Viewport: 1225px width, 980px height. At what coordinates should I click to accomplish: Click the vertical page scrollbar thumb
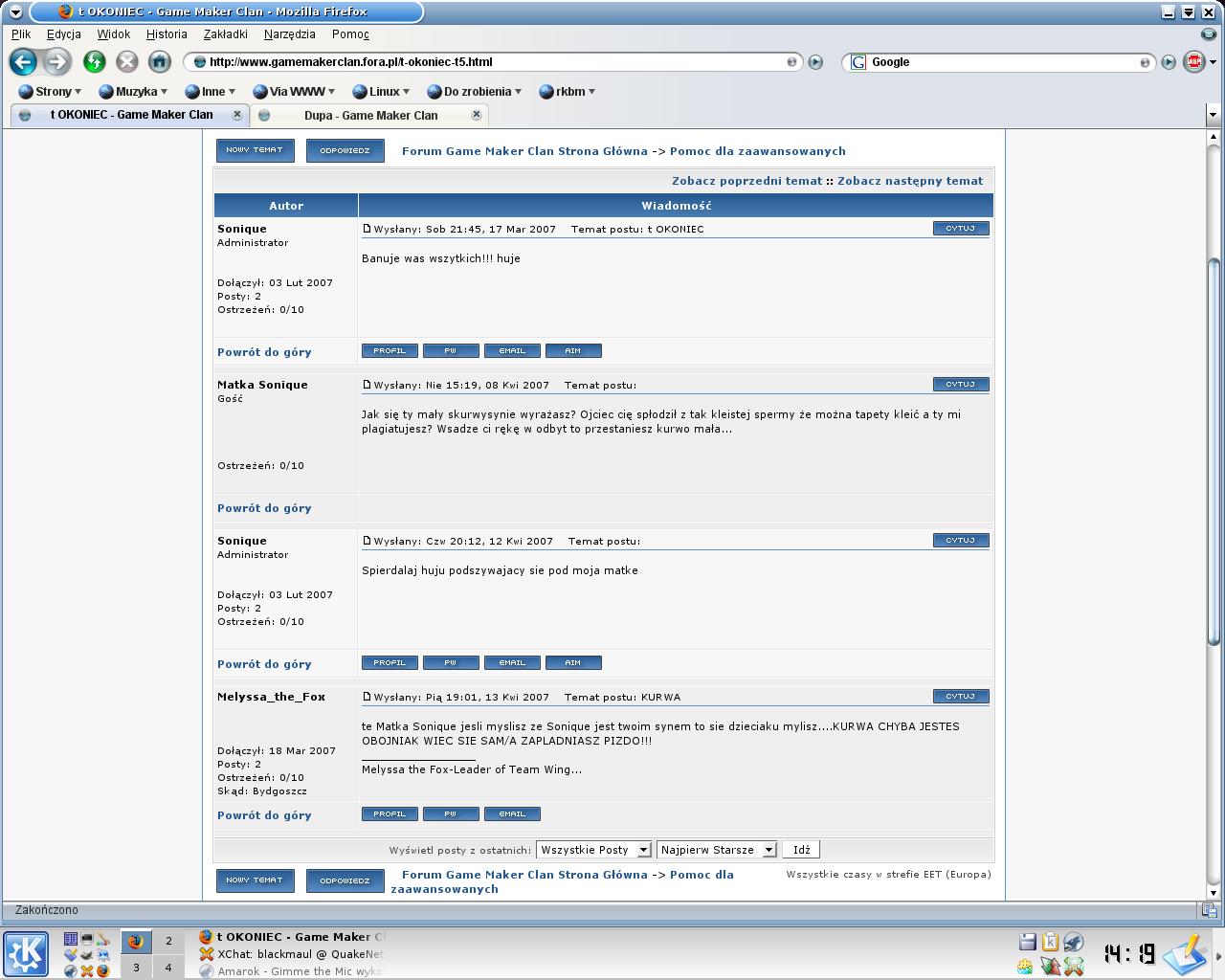[x=1214, y=450]
